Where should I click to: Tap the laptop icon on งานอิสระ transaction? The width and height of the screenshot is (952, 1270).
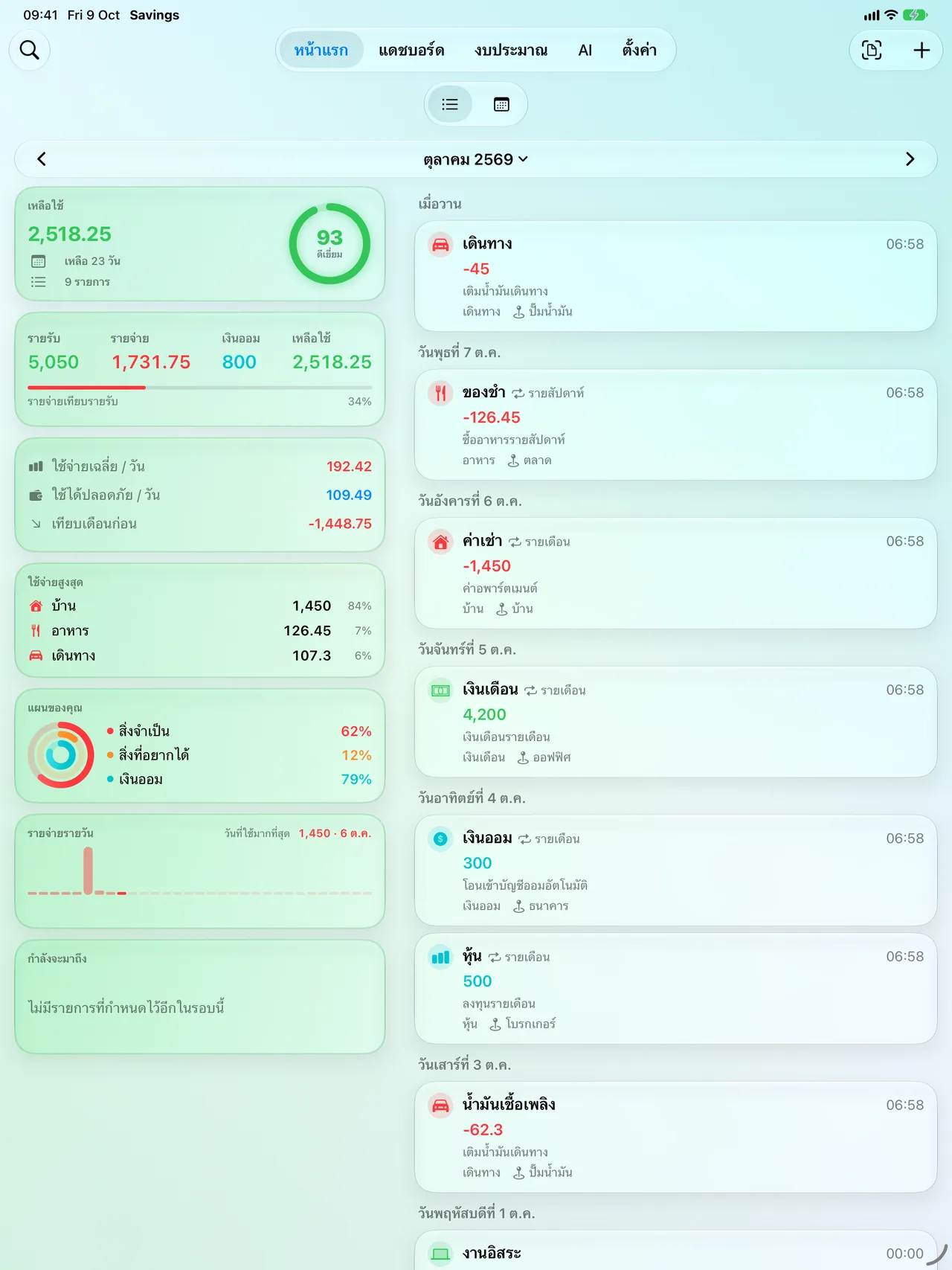[440, 1254]
